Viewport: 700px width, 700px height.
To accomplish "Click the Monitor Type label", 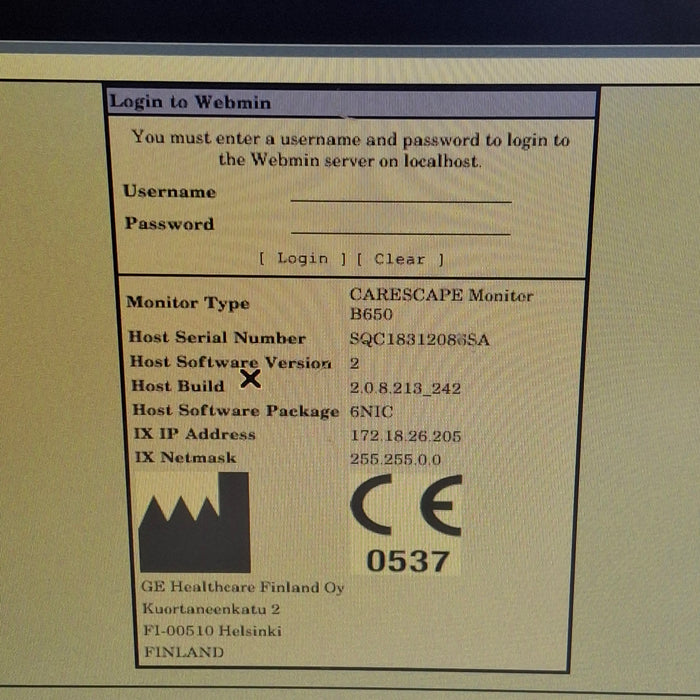I will pyautogui.click(x=188, y=303).
